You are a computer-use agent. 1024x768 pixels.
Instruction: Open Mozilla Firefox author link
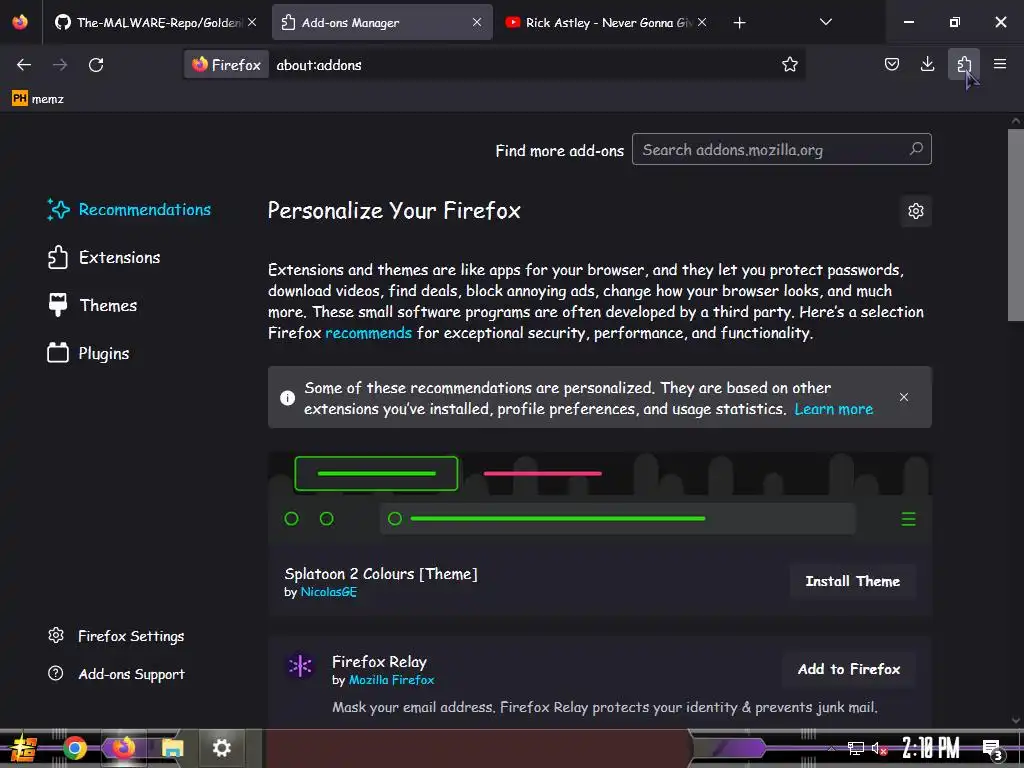[x=391, y=680]
